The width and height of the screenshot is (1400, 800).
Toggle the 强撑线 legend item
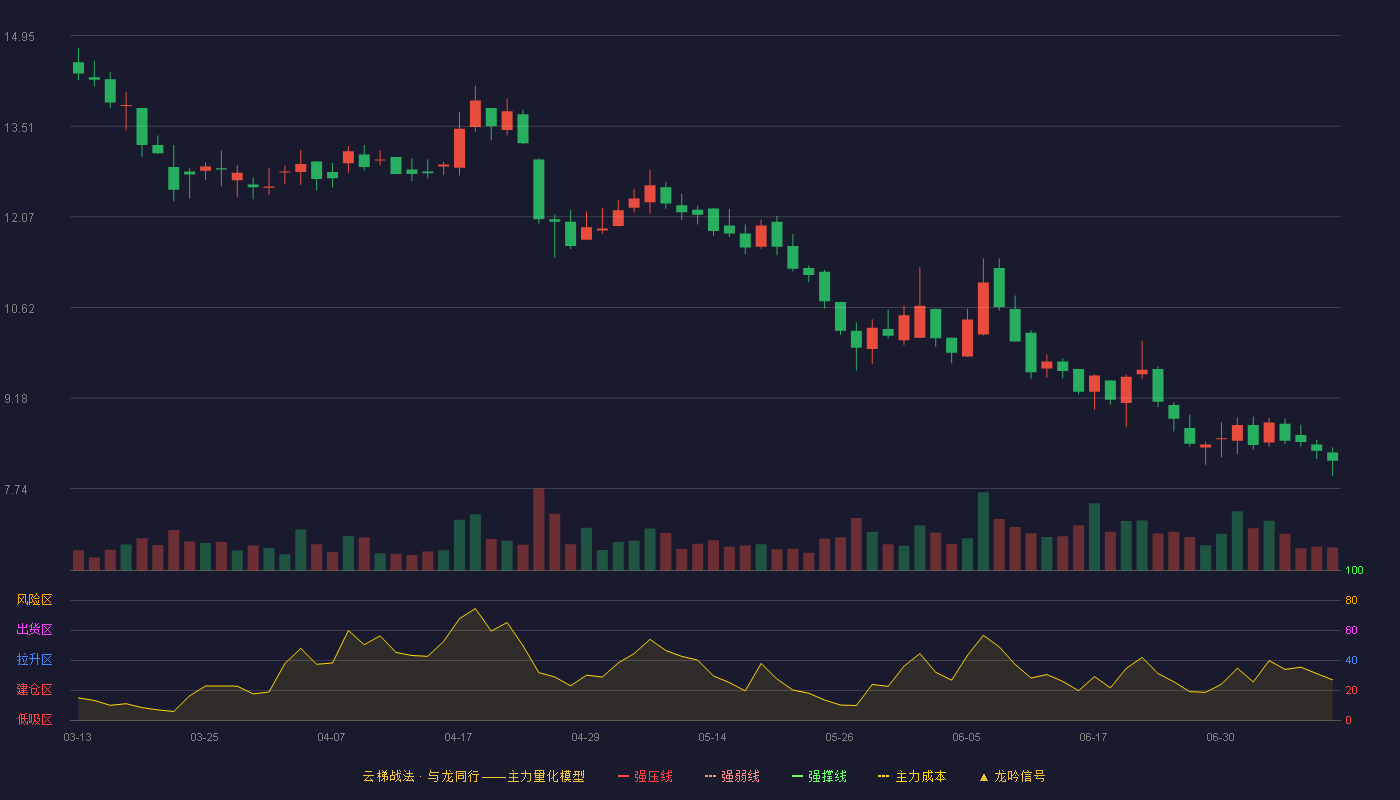819,776
